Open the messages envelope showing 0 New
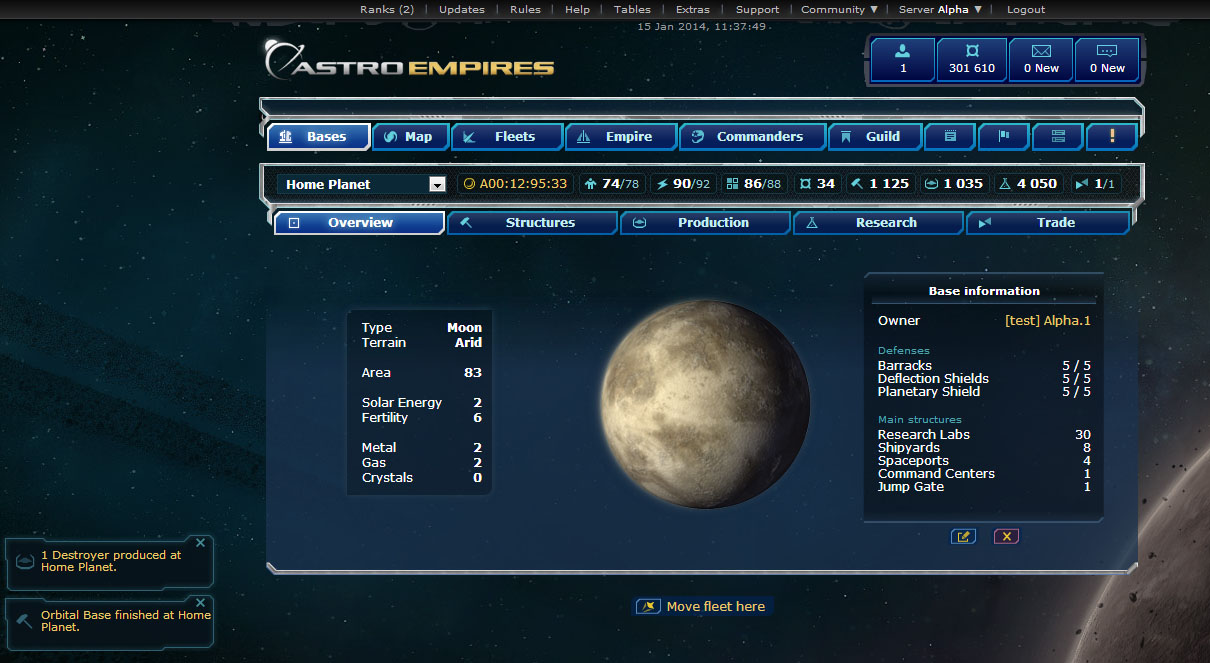Viewport: 1210px width, 663px height. tap(1041, 59)
